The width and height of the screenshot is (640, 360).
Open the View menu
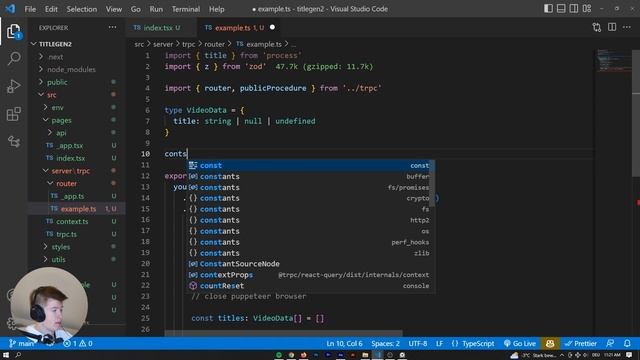113,9
